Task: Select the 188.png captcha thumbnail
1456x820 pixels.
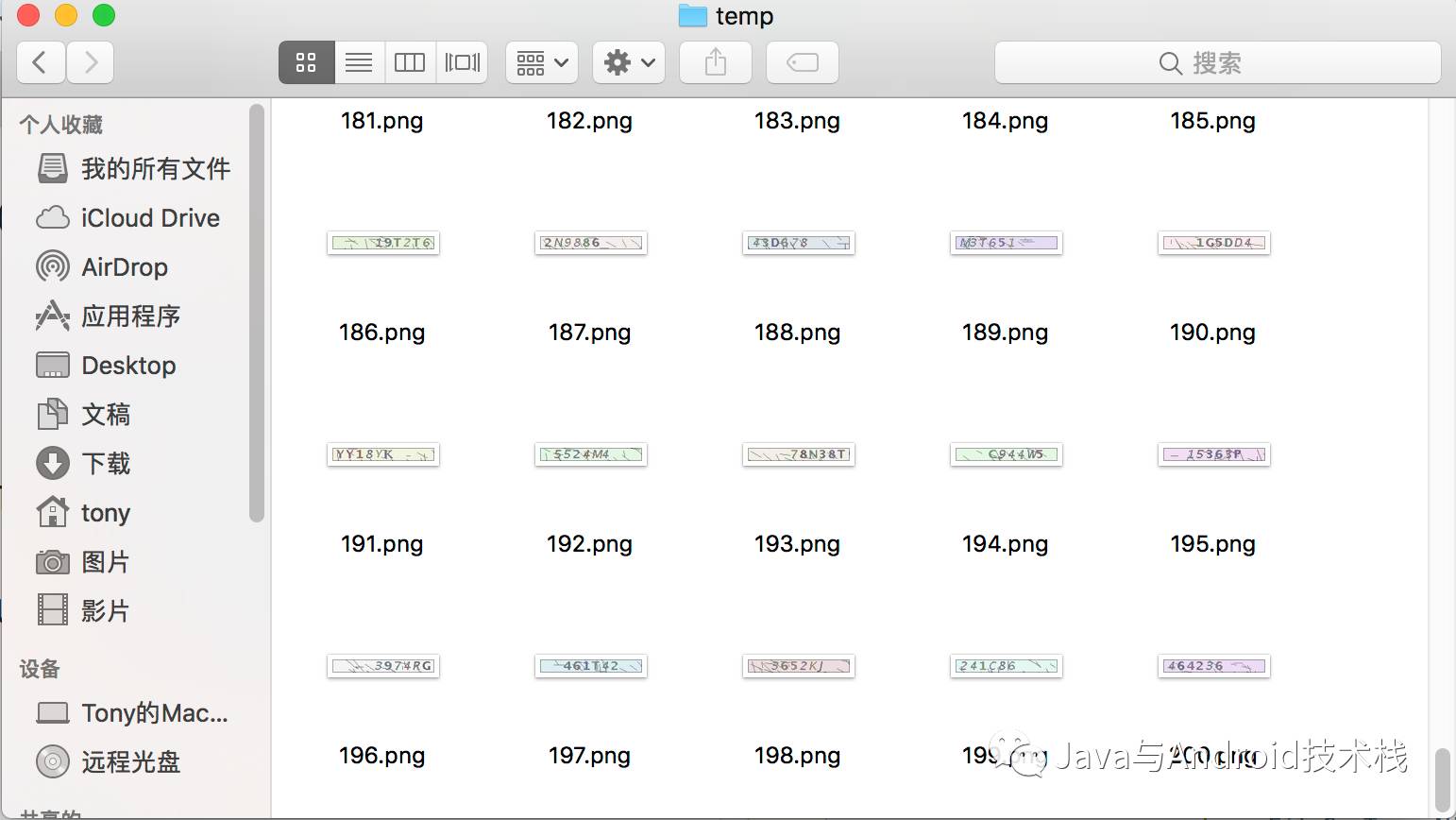Action: (799, 244)
